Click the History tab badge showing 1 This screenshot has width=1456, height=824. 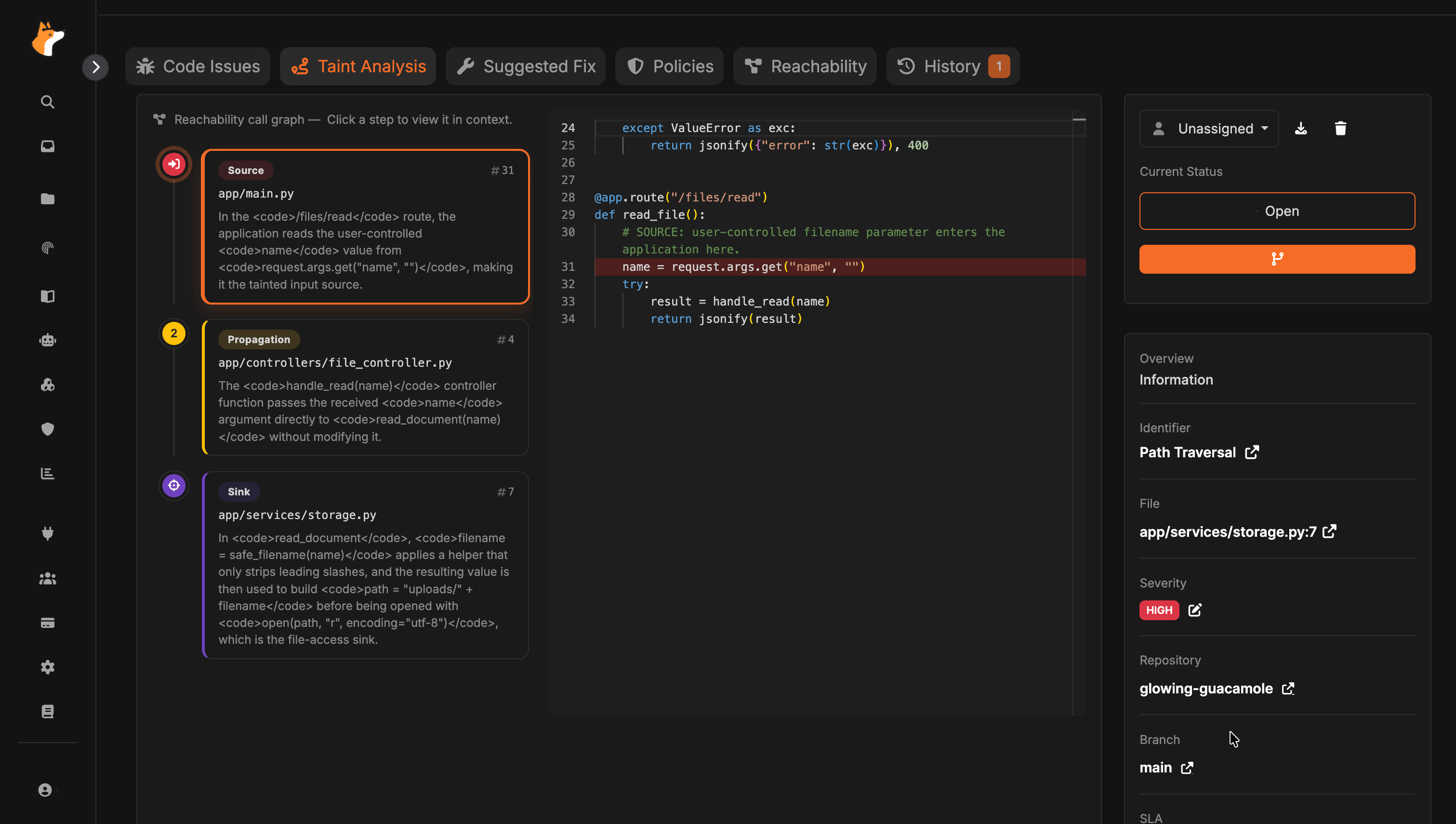coord(998,66)
